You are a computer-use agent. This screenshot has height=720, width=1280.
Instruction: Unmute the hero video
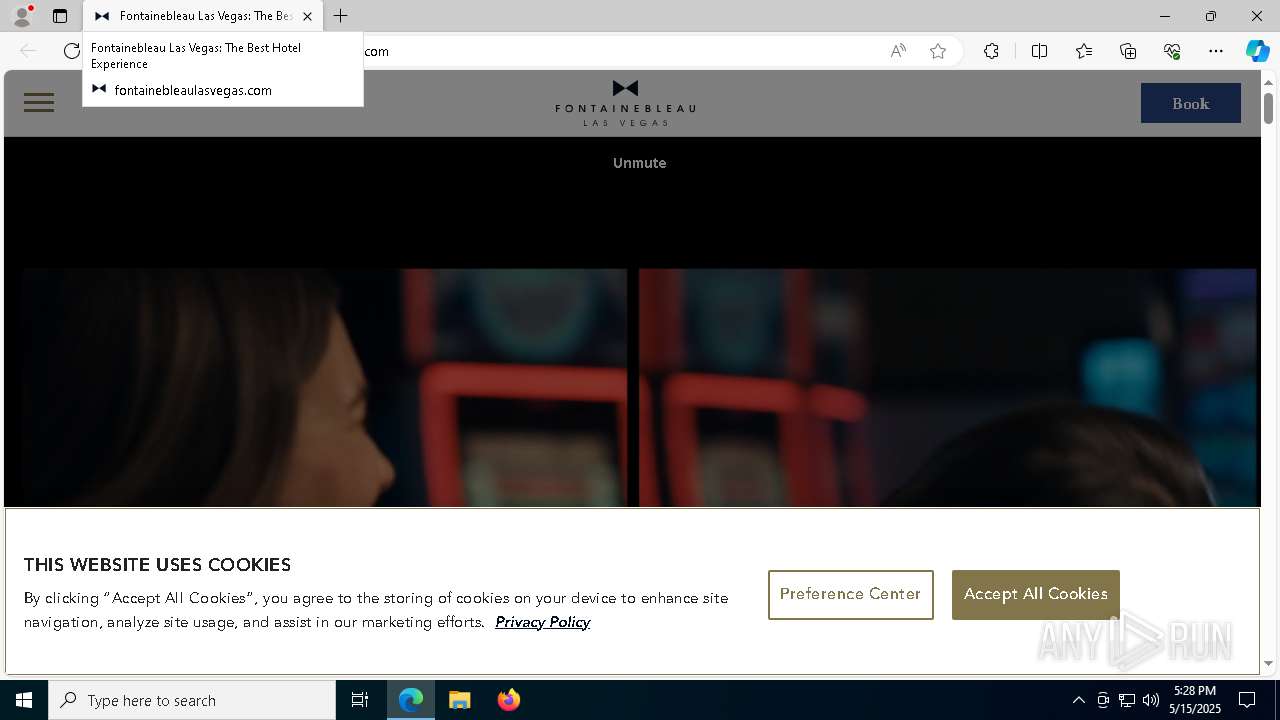(x=639, y=163)
